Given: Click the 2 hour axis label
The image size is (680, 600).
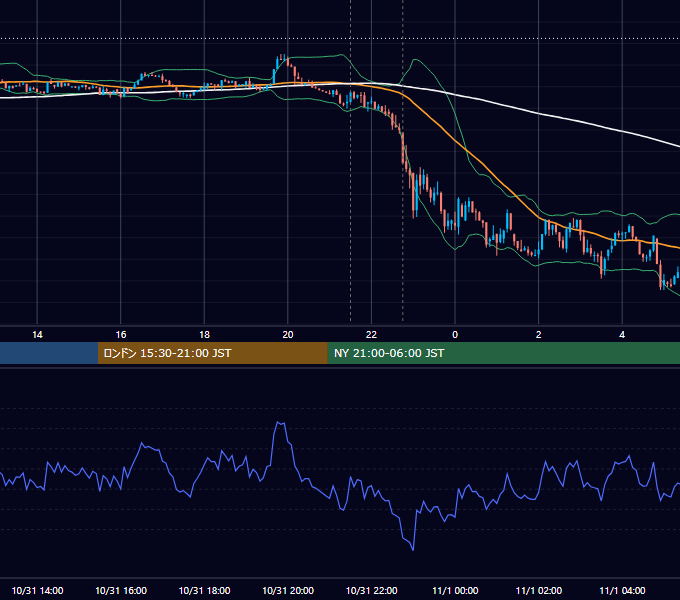Looking at the screenshot, I should coord(539,335).
